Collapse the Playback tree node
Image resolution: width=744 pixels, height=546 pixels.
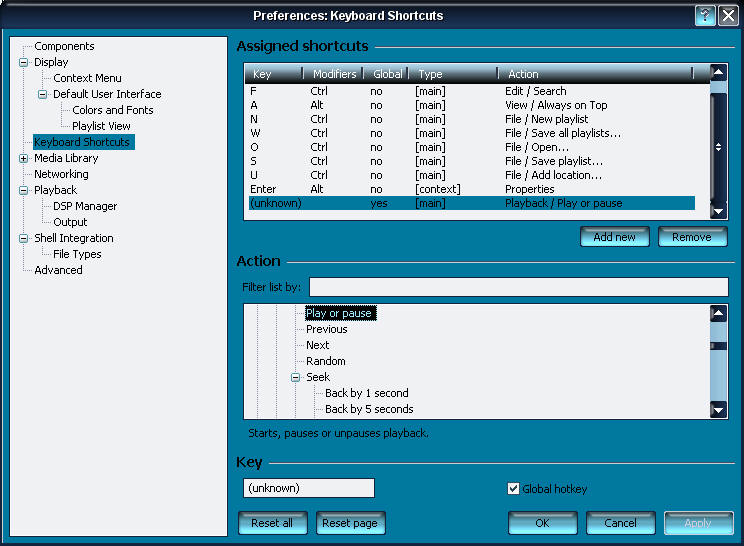(24, 190)
